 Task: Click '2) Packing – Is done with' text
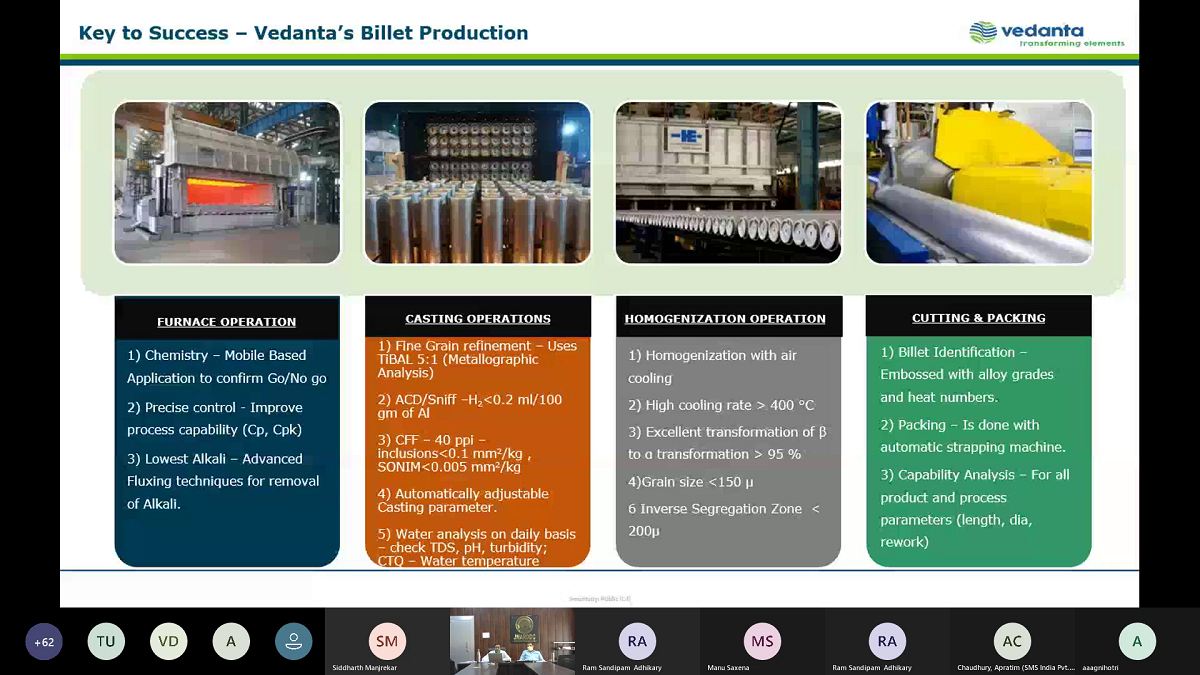pyautogui.click(x=973, y=436)
